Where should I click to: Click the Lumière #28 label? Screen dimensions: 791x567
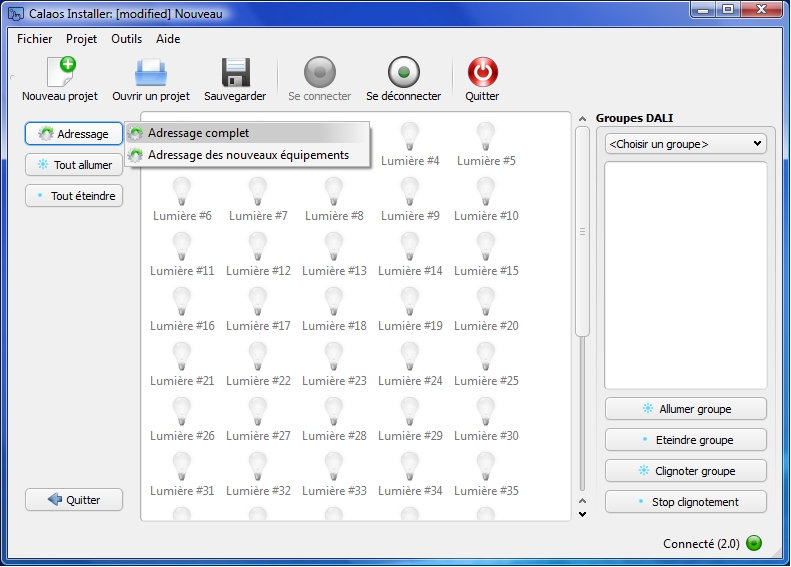[x=334, y=436]
